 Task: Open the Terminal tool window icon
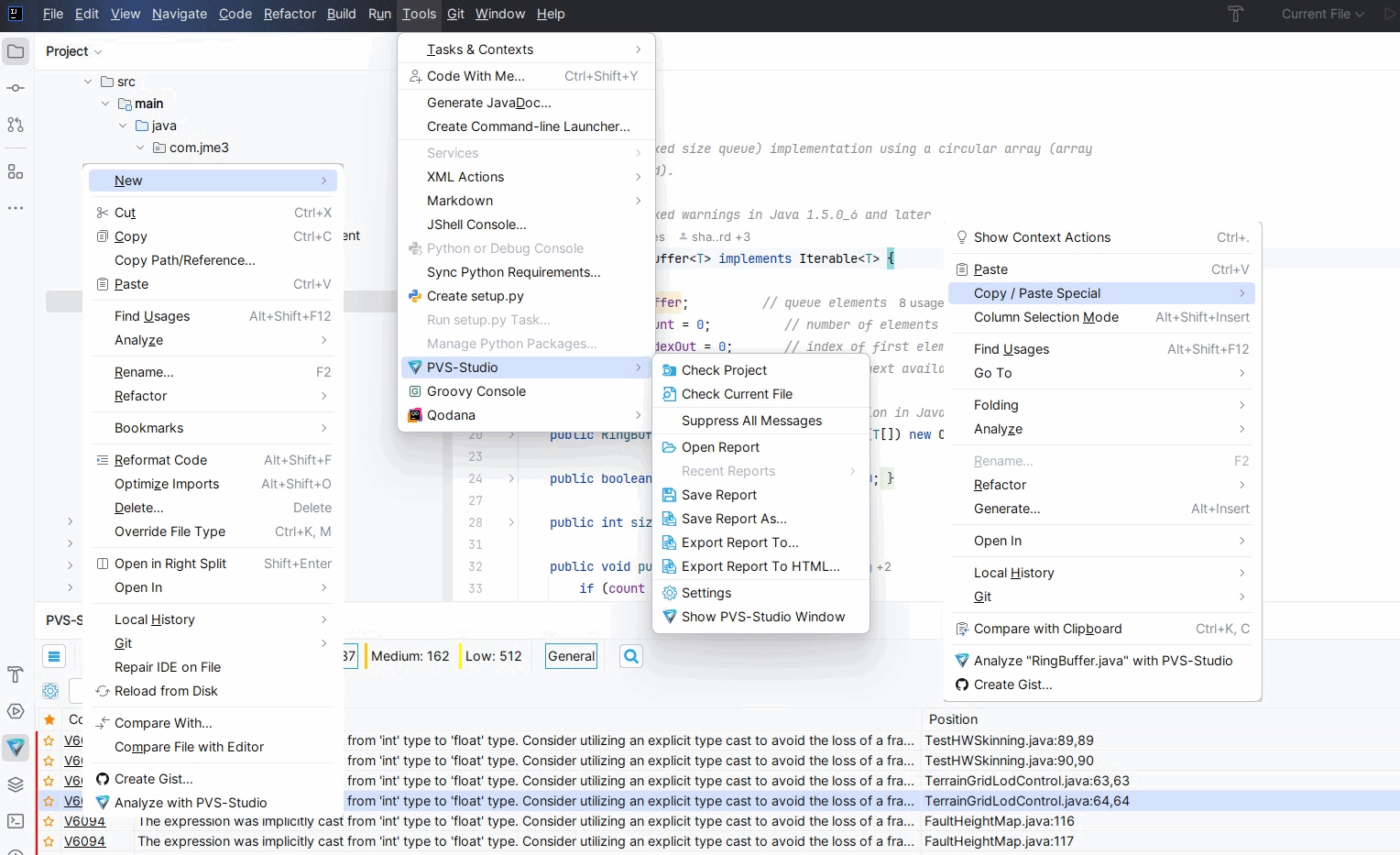(16, 821)
